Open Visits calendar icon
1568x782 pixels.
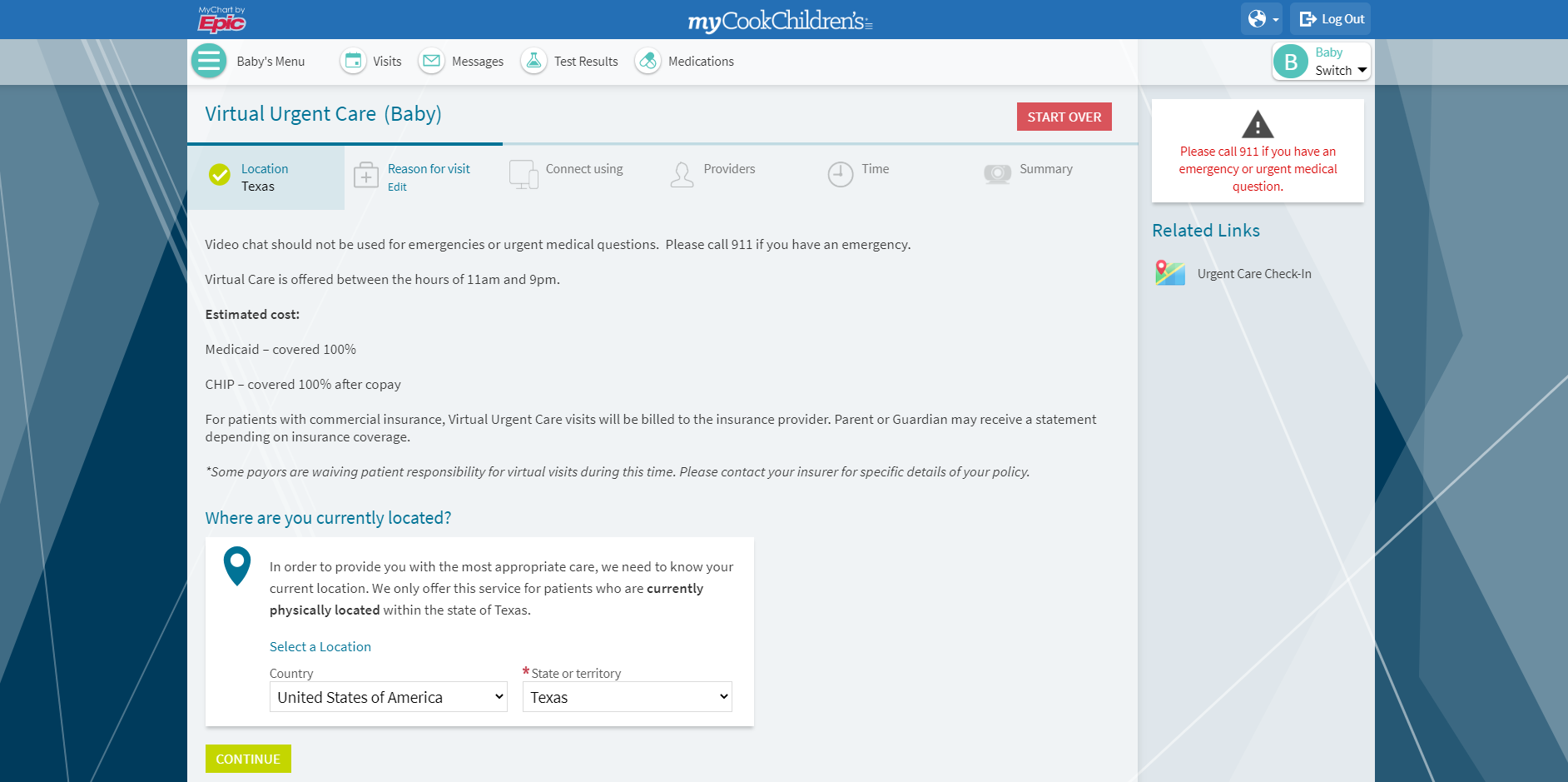pyautogui.click(x=353, y=61)
